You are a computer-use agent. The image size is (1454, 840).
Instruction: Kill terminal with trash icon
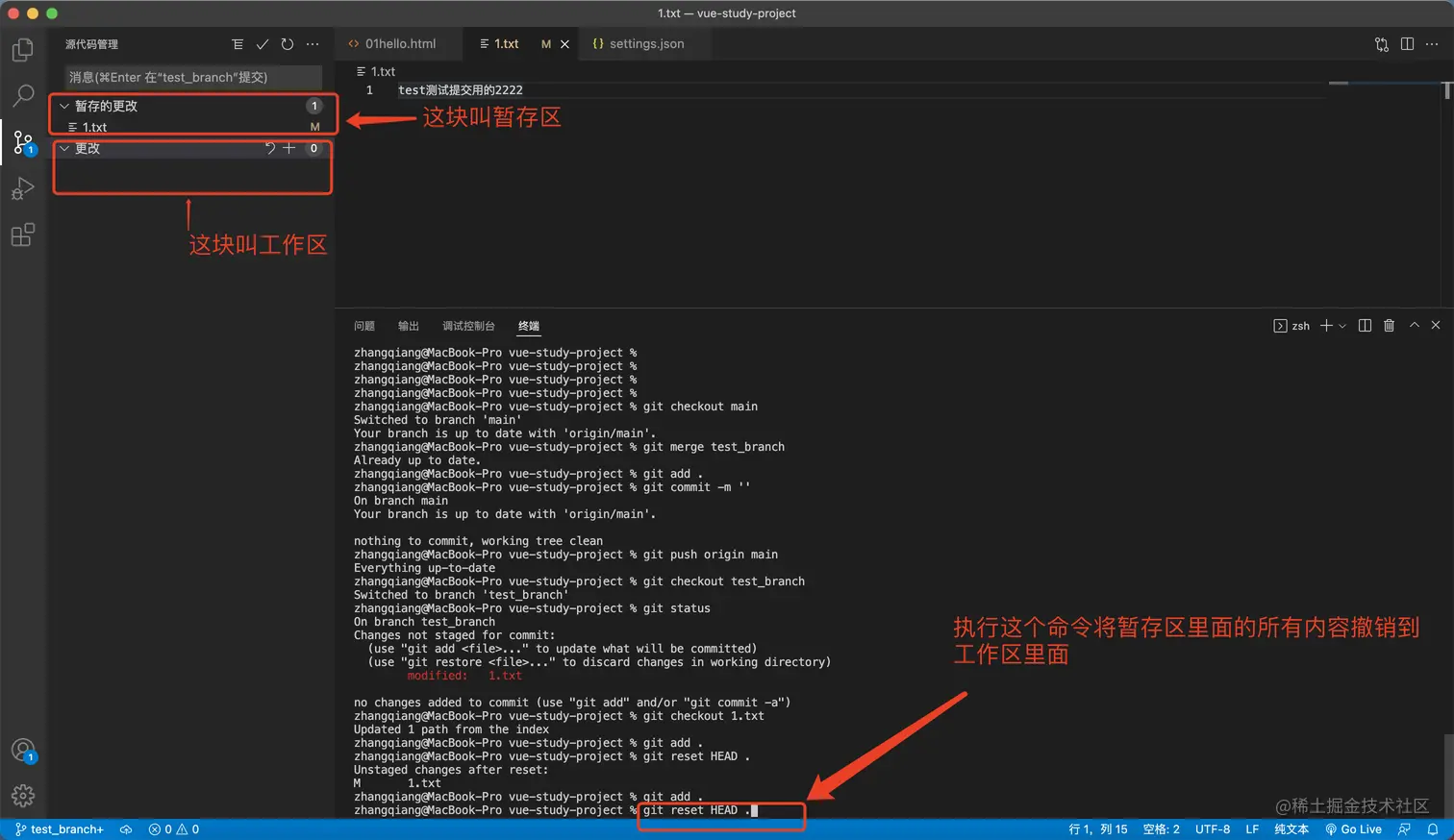tap(1389, 326)
